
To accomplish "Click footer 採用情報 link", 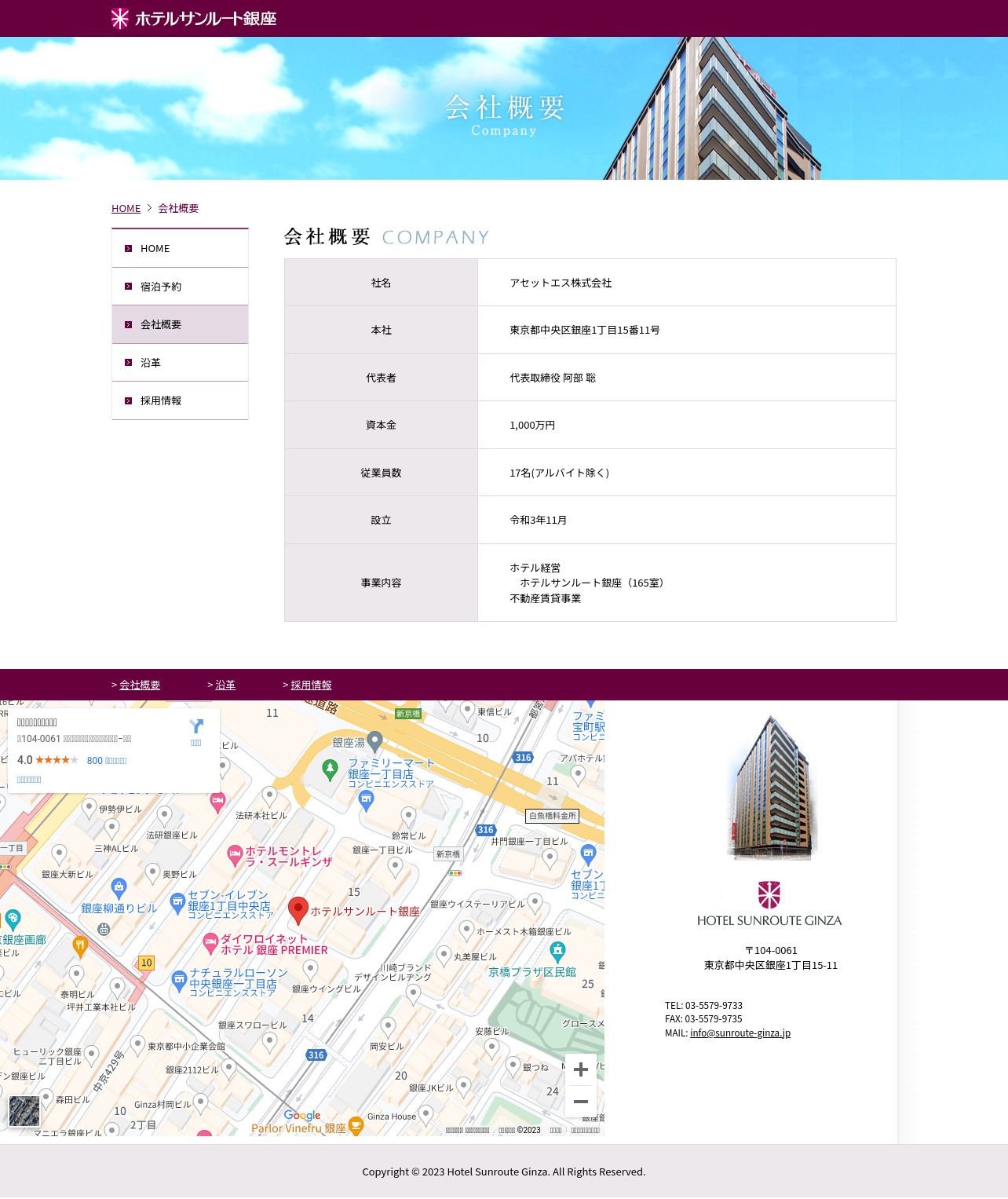I will click(311, 685).
